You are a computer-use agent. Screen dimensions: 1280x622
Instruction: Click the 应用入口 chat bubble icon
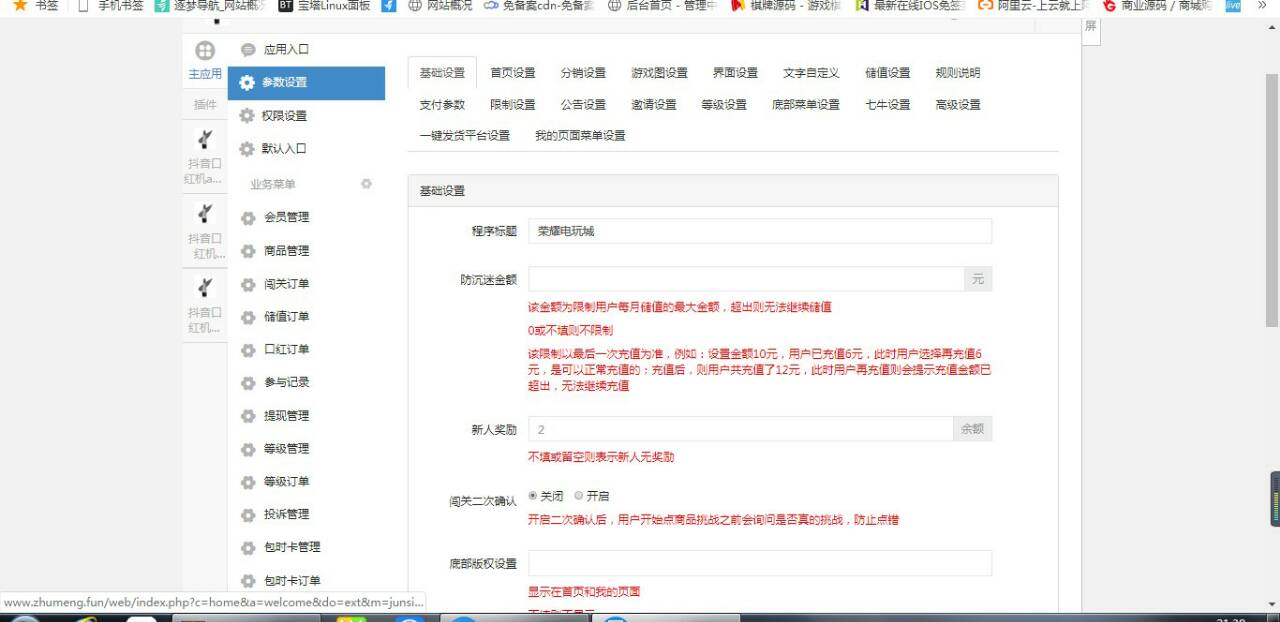tap(248, 50)
